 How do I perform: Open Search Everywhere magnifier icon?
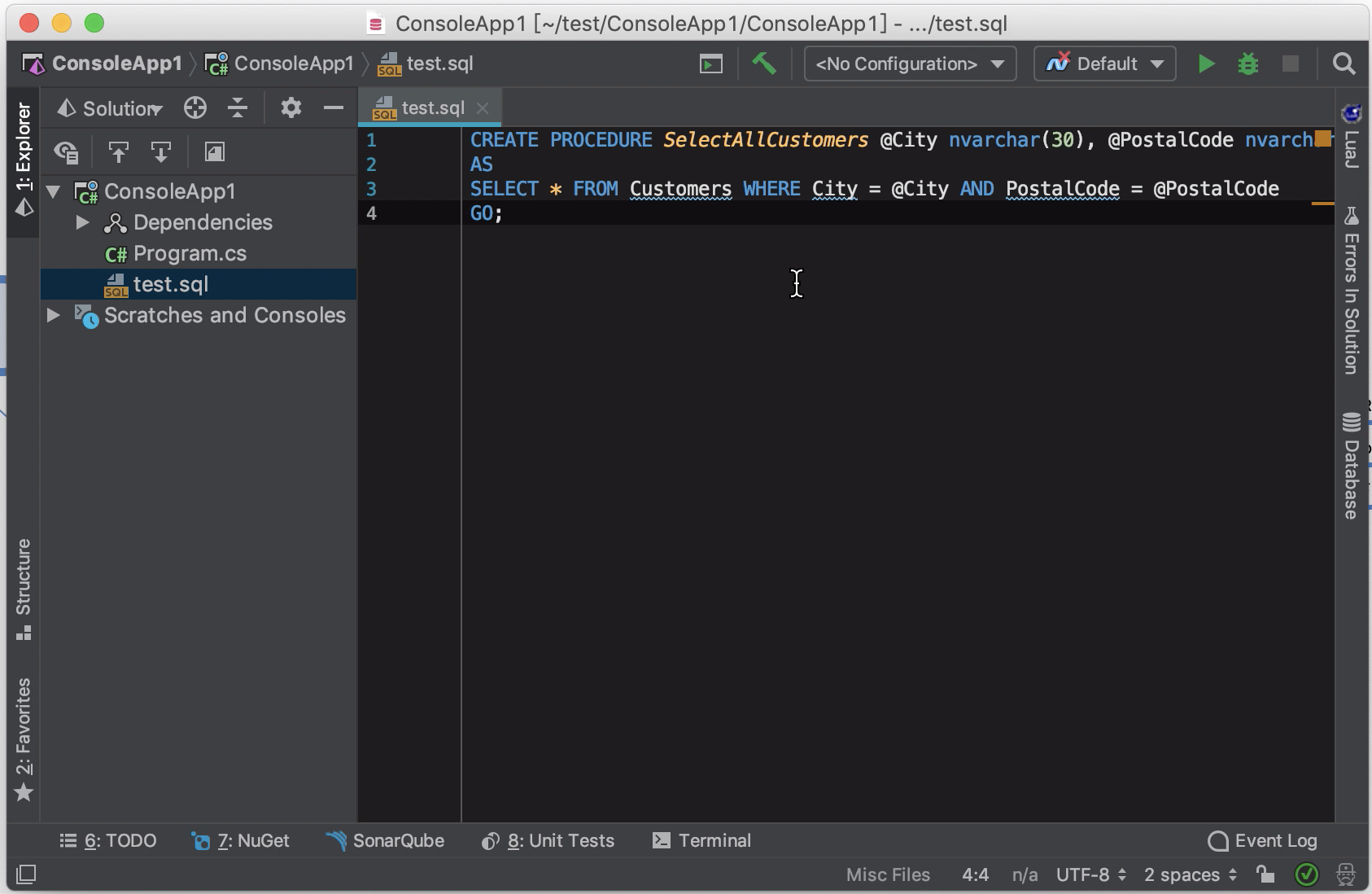pyautogui.click(x=1344, y=64)
